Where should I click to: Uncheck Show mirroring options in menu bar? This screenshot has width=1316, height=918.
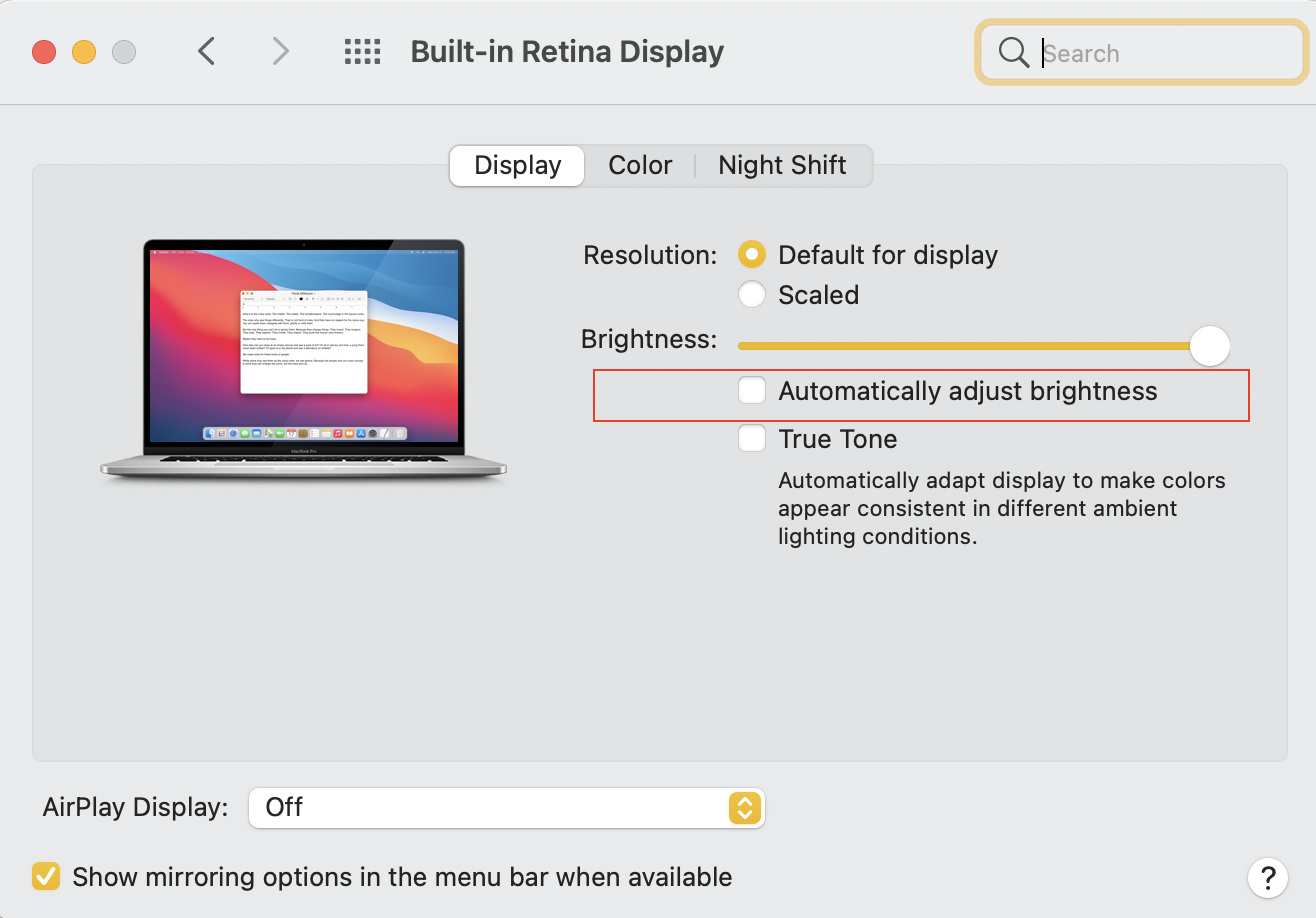pyautogui.click(x=46, y=876)
